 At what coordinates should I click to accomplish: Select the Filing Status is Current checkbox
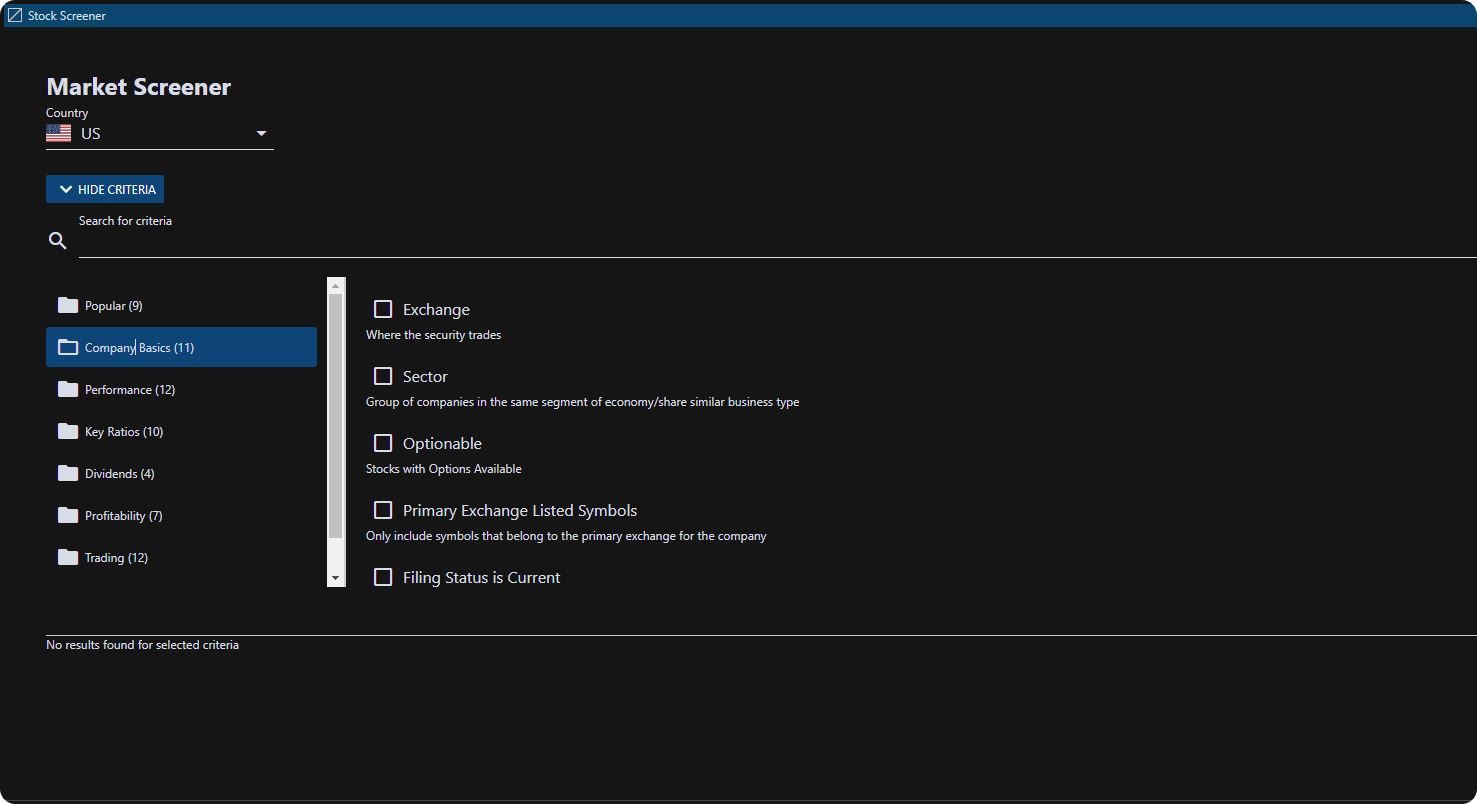click(383, 577)
